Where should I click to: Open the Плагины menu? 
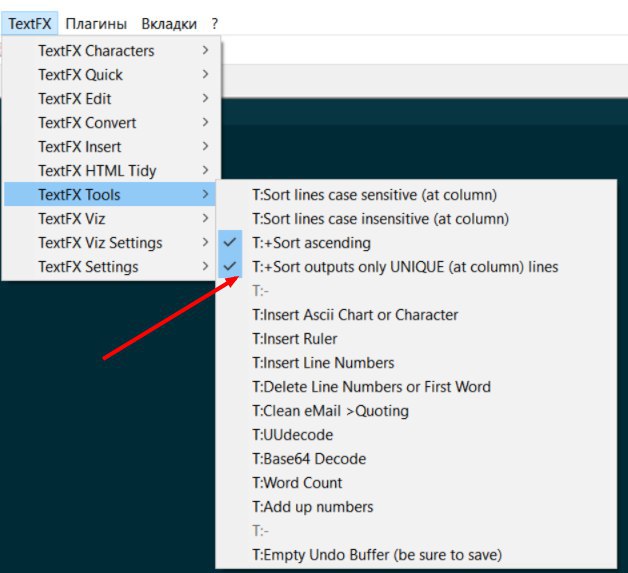(x=96, y=24)
